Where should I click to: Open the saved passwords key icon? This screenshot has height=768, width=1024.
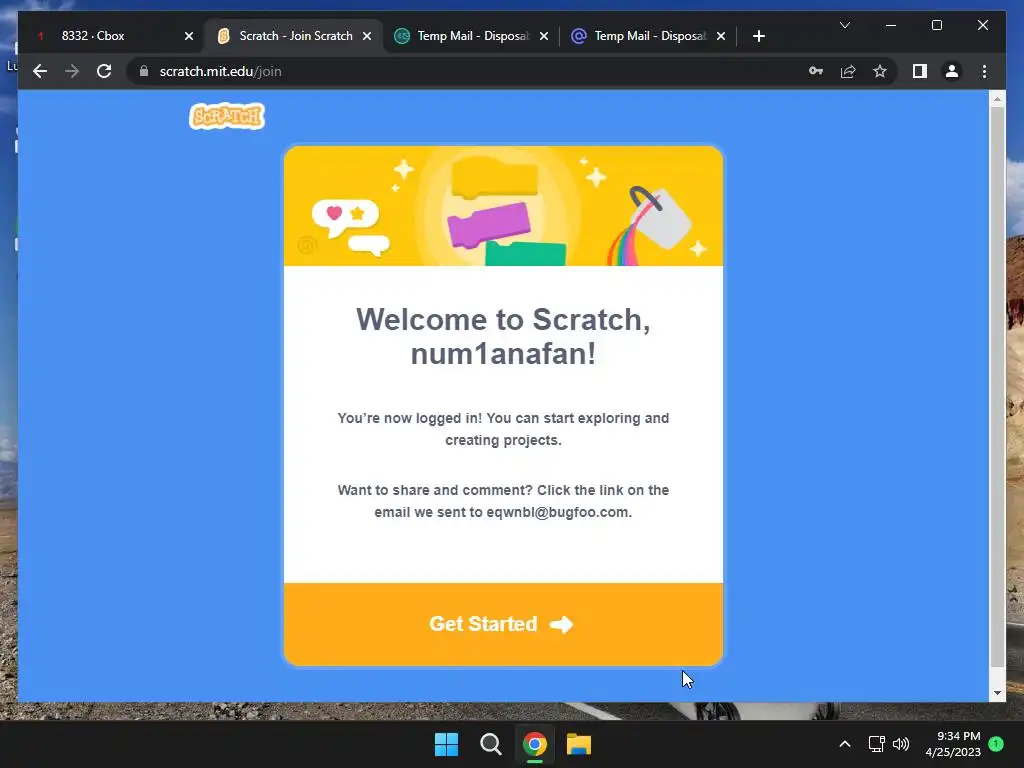pyautogui.click(x=816, y=71)
